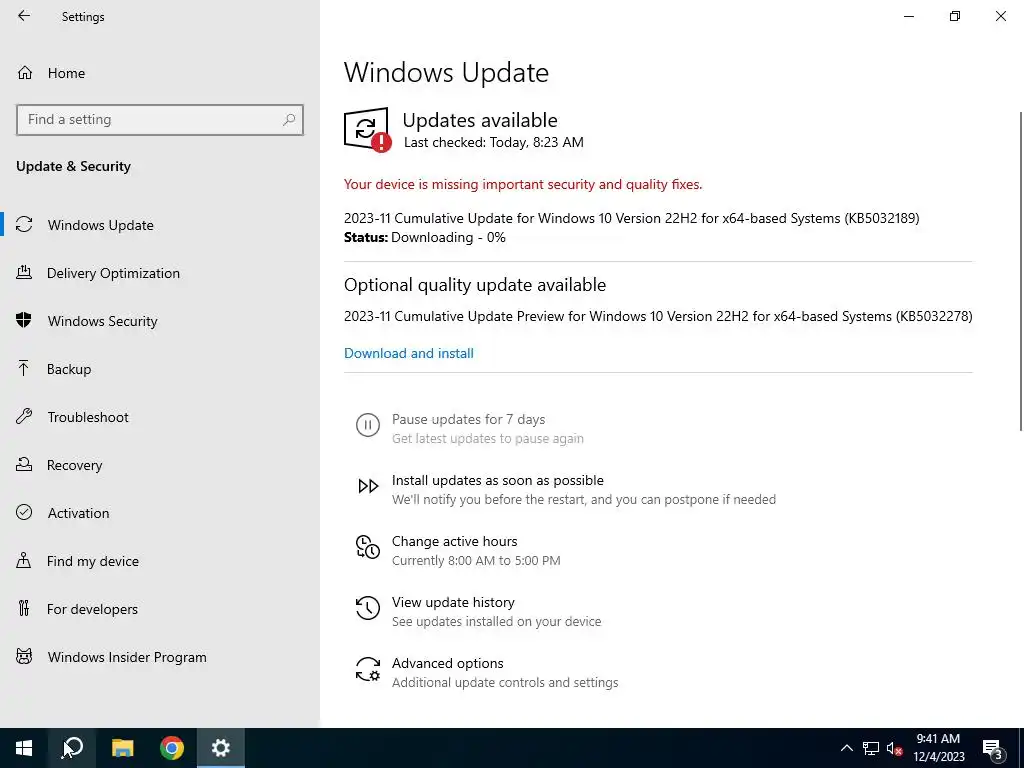The image size is (1024, 768).
Task: Click the 'Status: Downloading - 0%' text
Action: (424, 237)
